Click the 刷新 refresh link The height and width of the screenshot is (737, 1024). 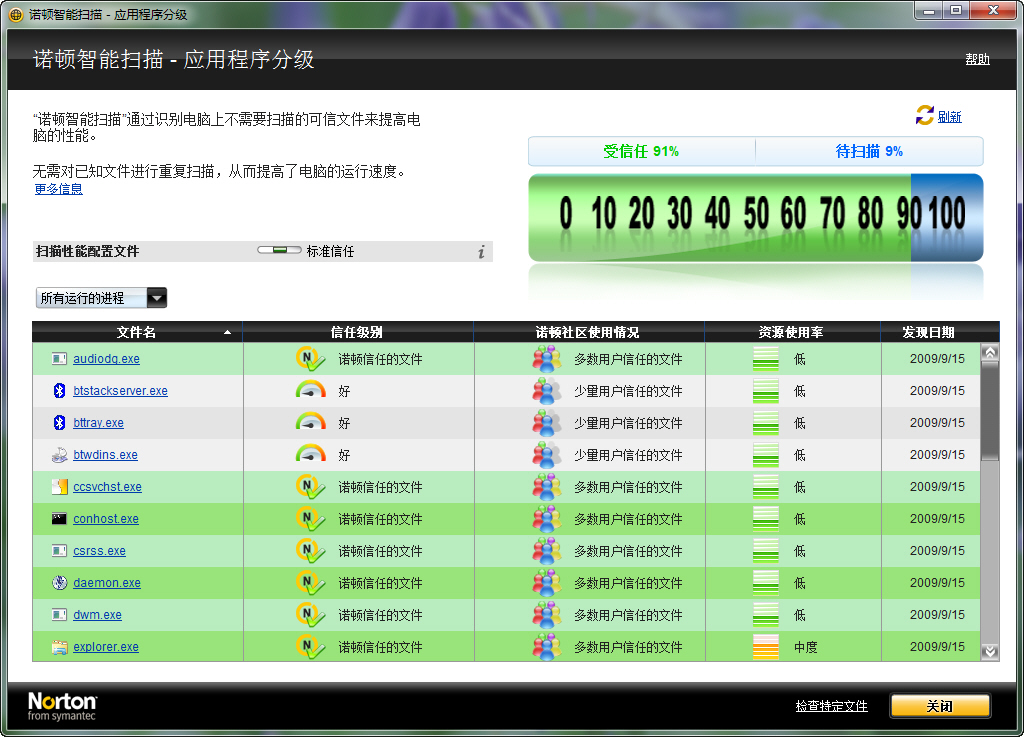(950, 117)
